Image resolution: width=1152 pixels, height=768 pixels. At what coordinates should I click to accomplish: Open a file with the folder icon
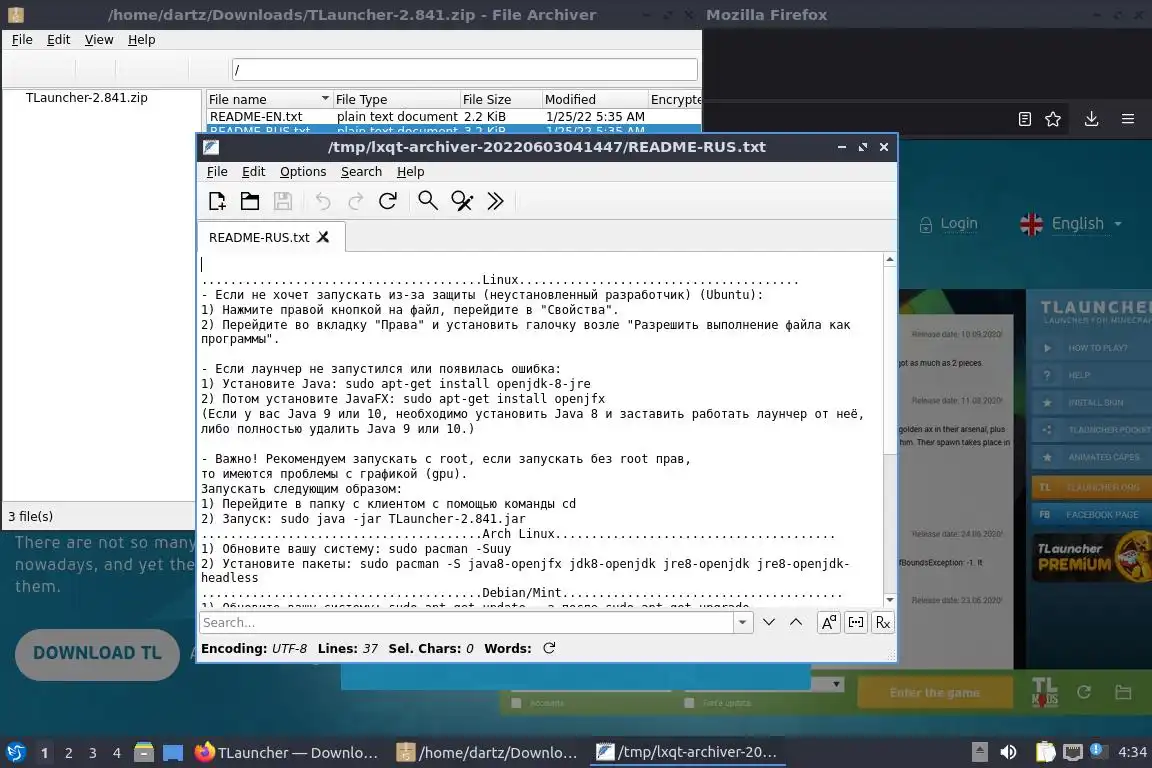[250, 201]
